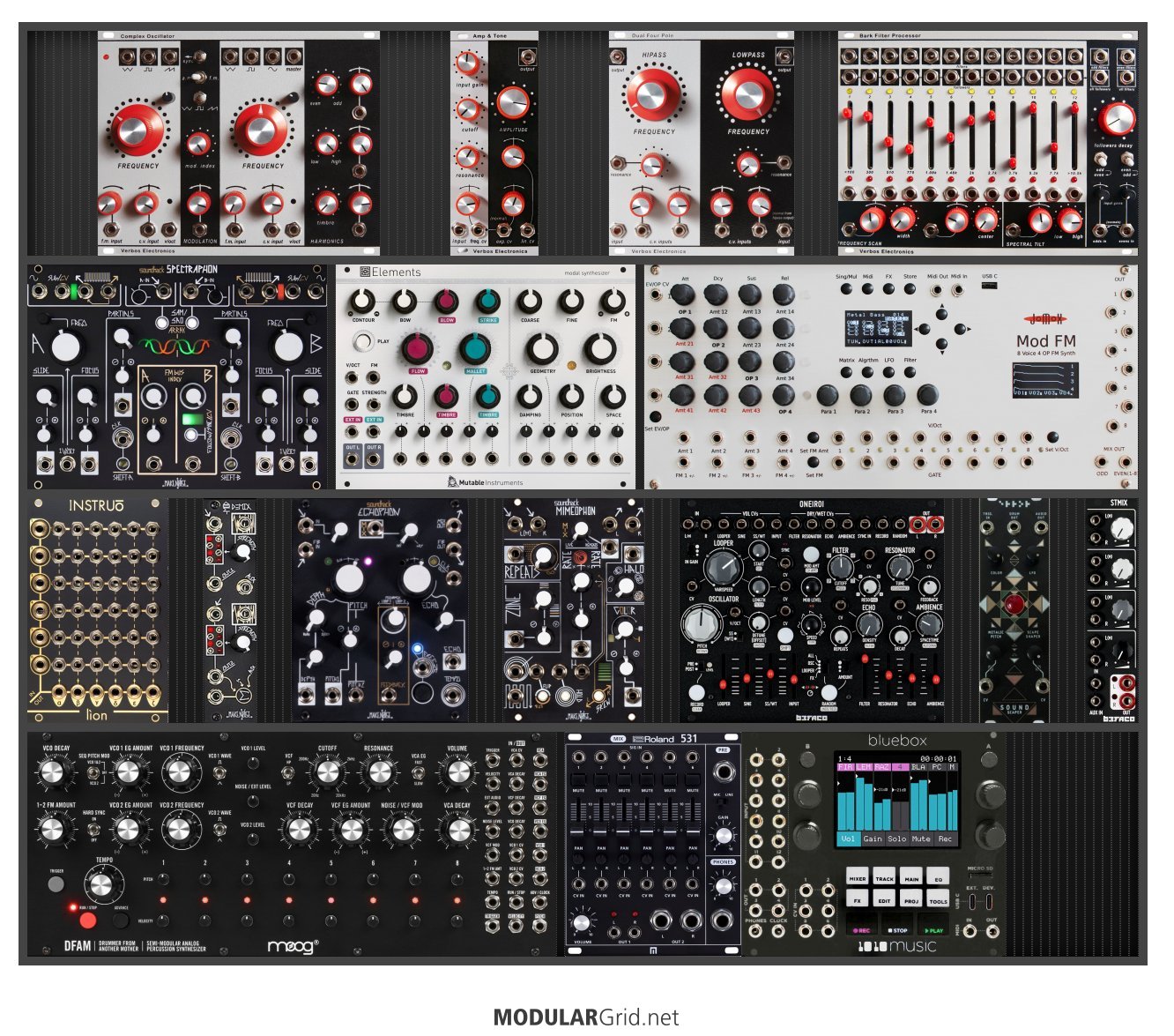
Task: Select the Rec tab on bluebox screen
Action: point(945,838)
